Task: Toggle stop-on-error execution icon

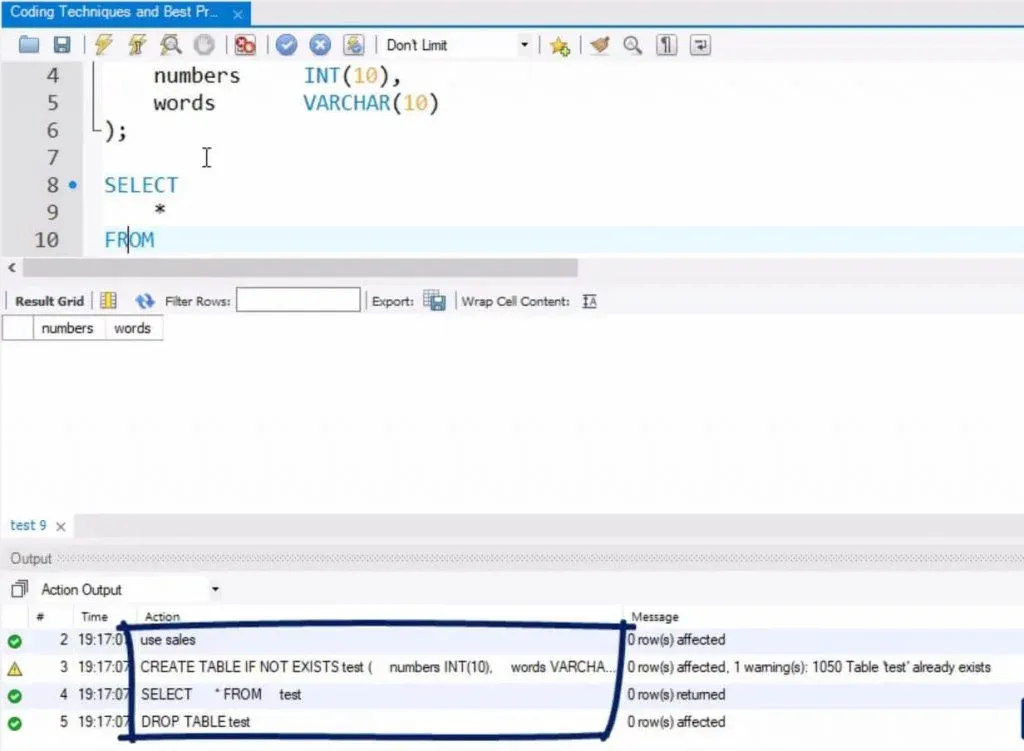Action: pos(245,45)
